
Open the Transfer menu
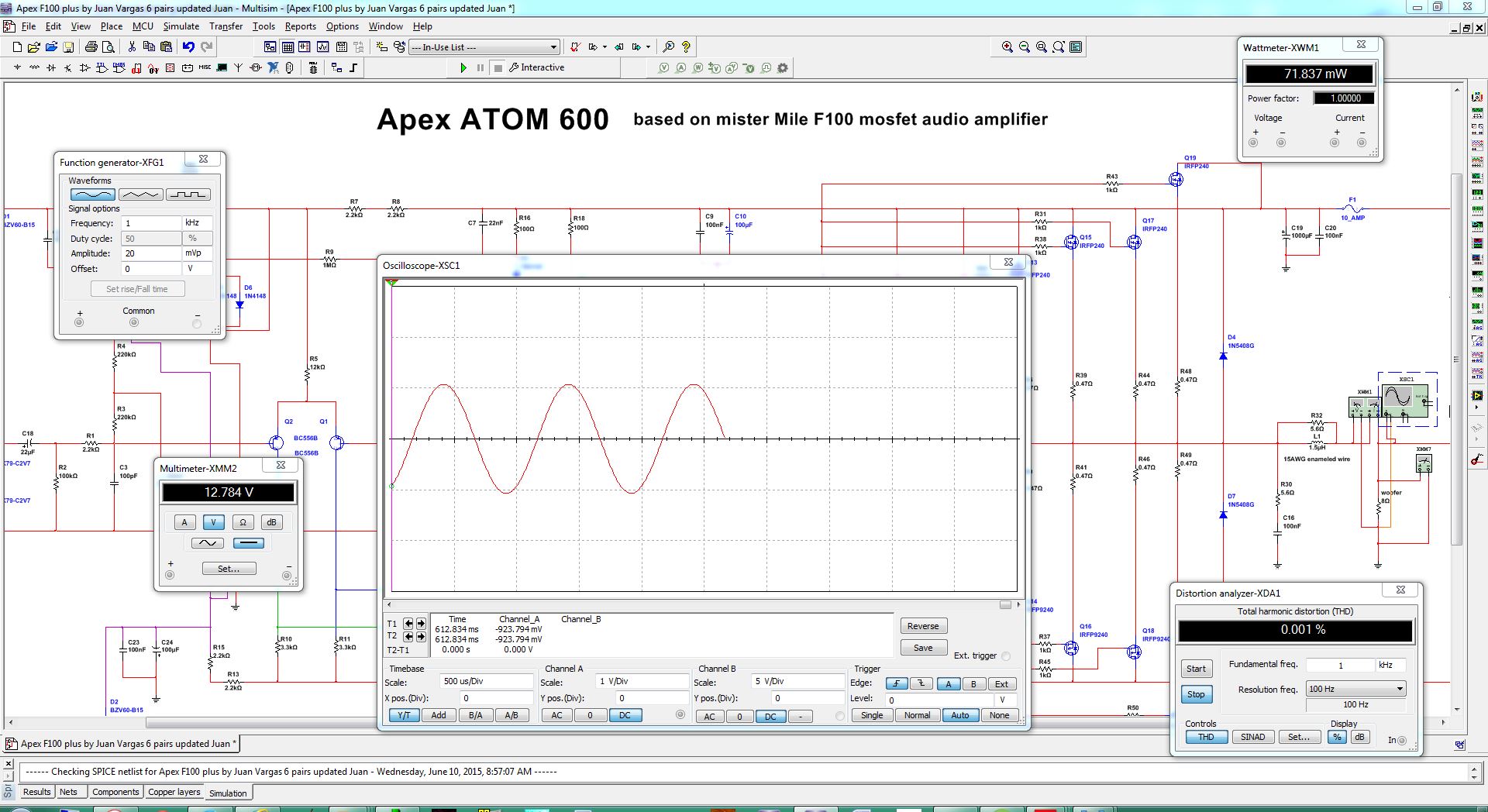[226, 26]
